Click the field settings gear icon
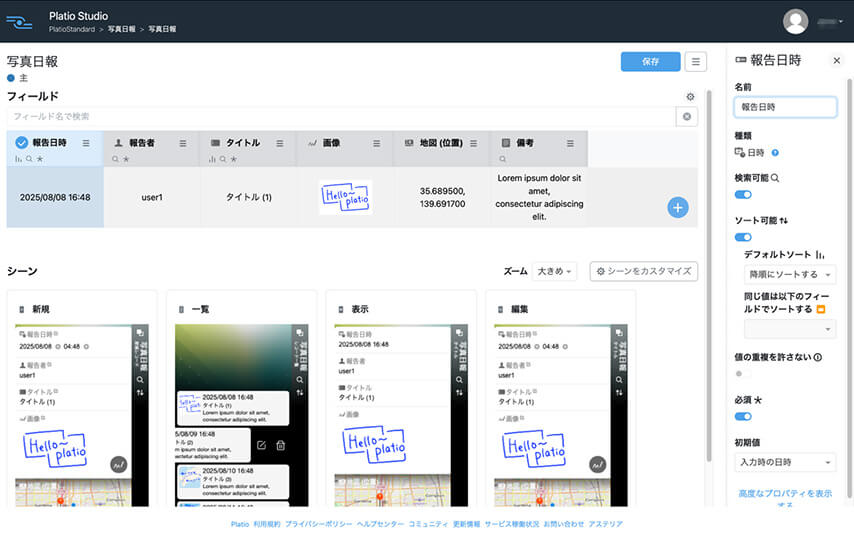The height and width of the screenshot is (534, 854). click(x=689, y=97)
